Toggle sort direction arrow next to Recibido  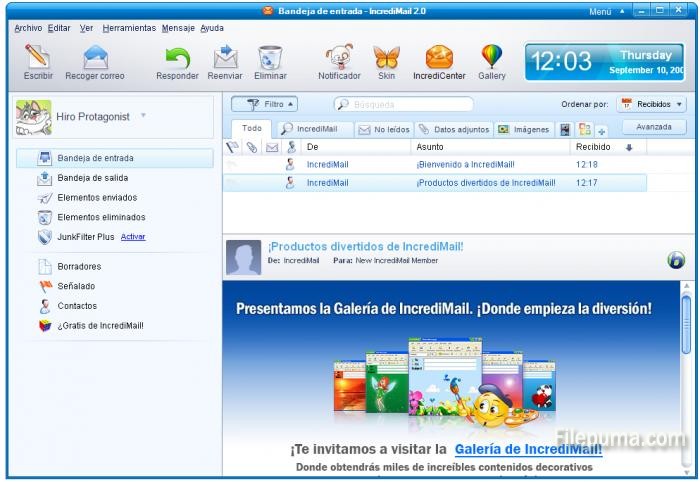click(x=629, y=148)
